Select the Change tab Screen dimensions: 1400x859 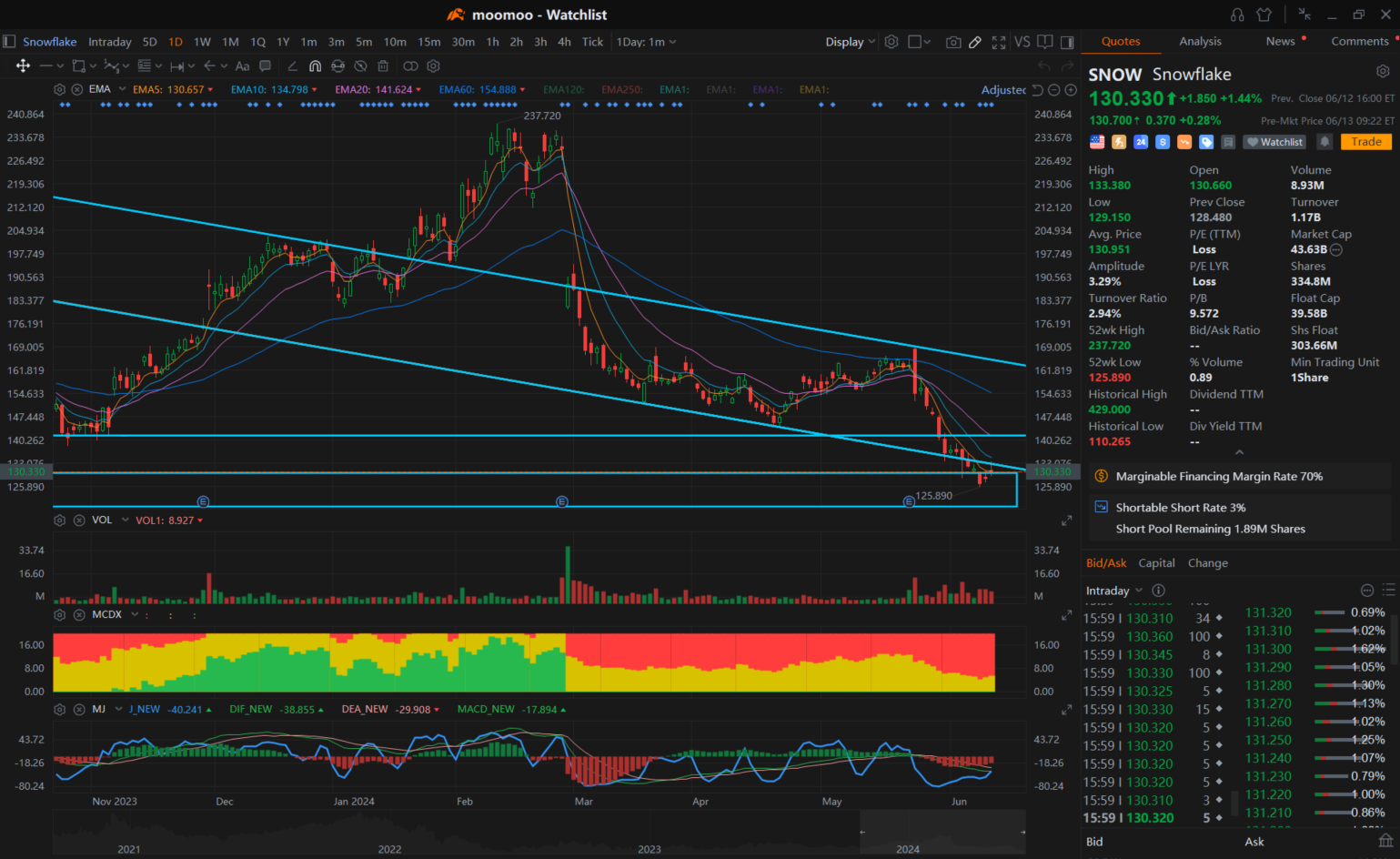pyautogui.click(x=1207, y=563)
